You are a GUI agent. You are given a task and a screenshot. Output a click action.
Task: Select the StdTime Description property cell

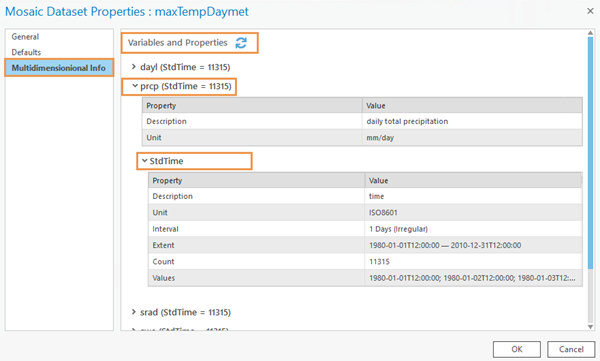click(257, 196)
